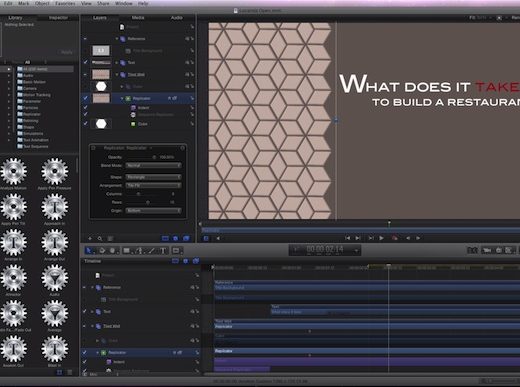Click the timecode display field
The image size is (520, 387).
point(325,250)
